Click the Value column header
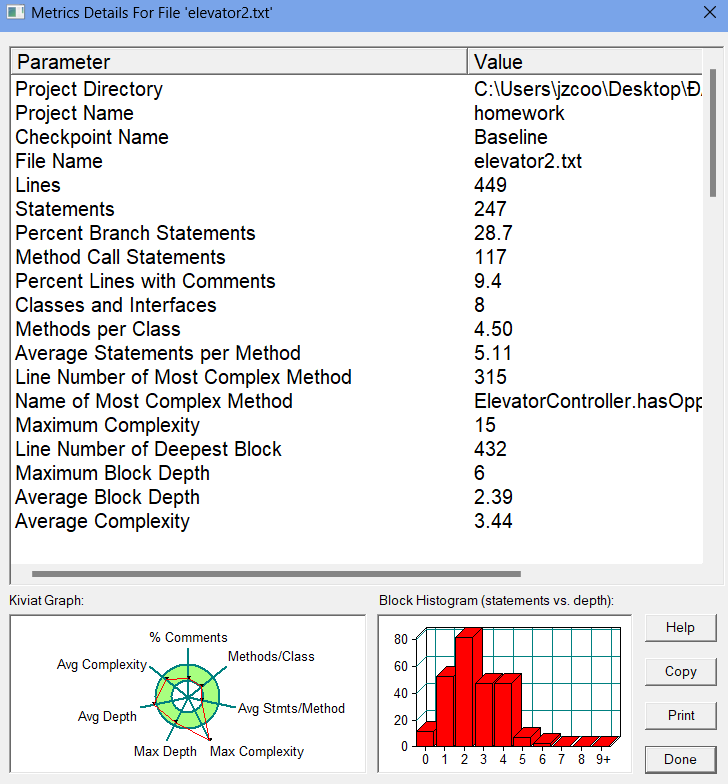Screen dimensions: 728x784 click(585, 62)
